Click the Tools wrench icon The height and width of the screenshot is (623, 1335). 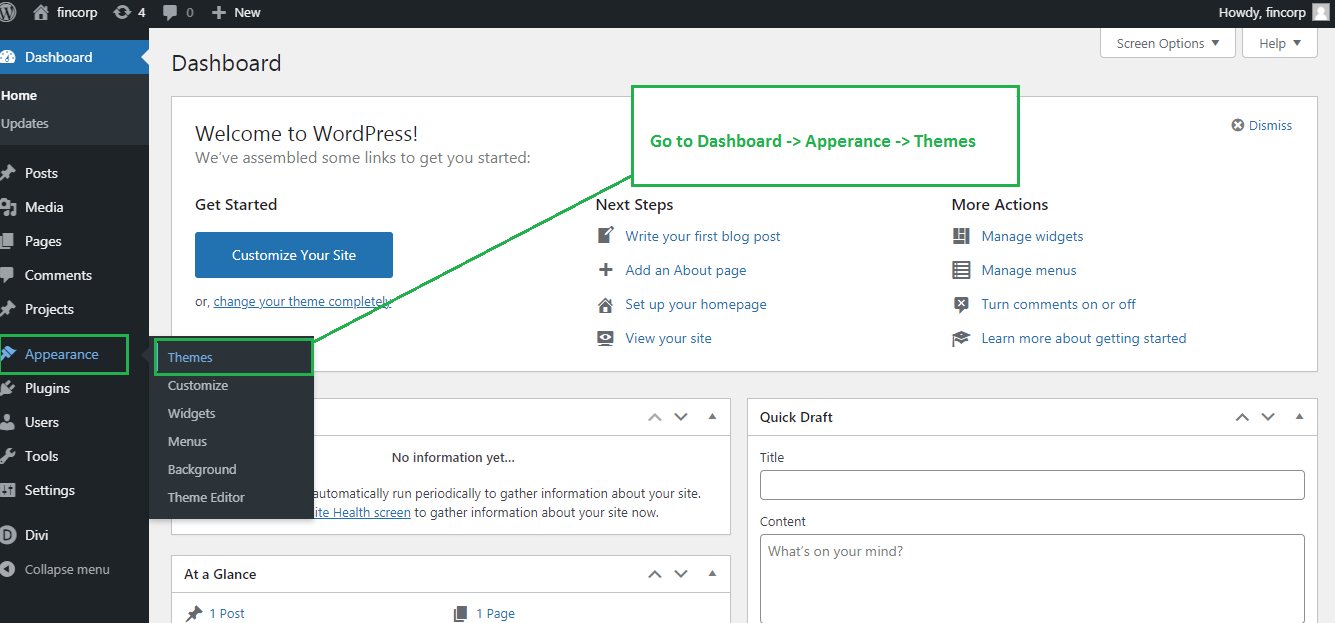pyautogui.click(x=8, y=456)
